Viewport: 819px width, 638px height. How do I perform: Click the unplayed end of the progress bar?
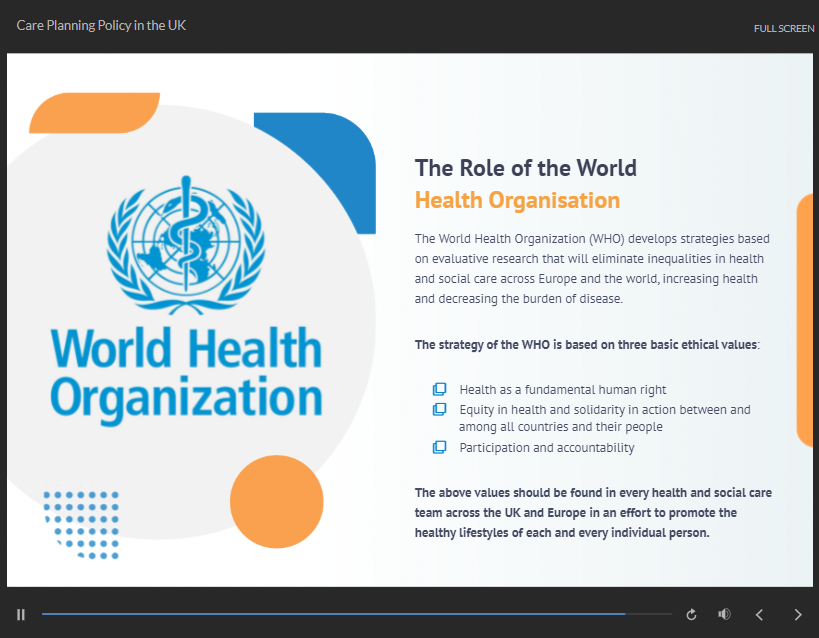pos(649,614)
